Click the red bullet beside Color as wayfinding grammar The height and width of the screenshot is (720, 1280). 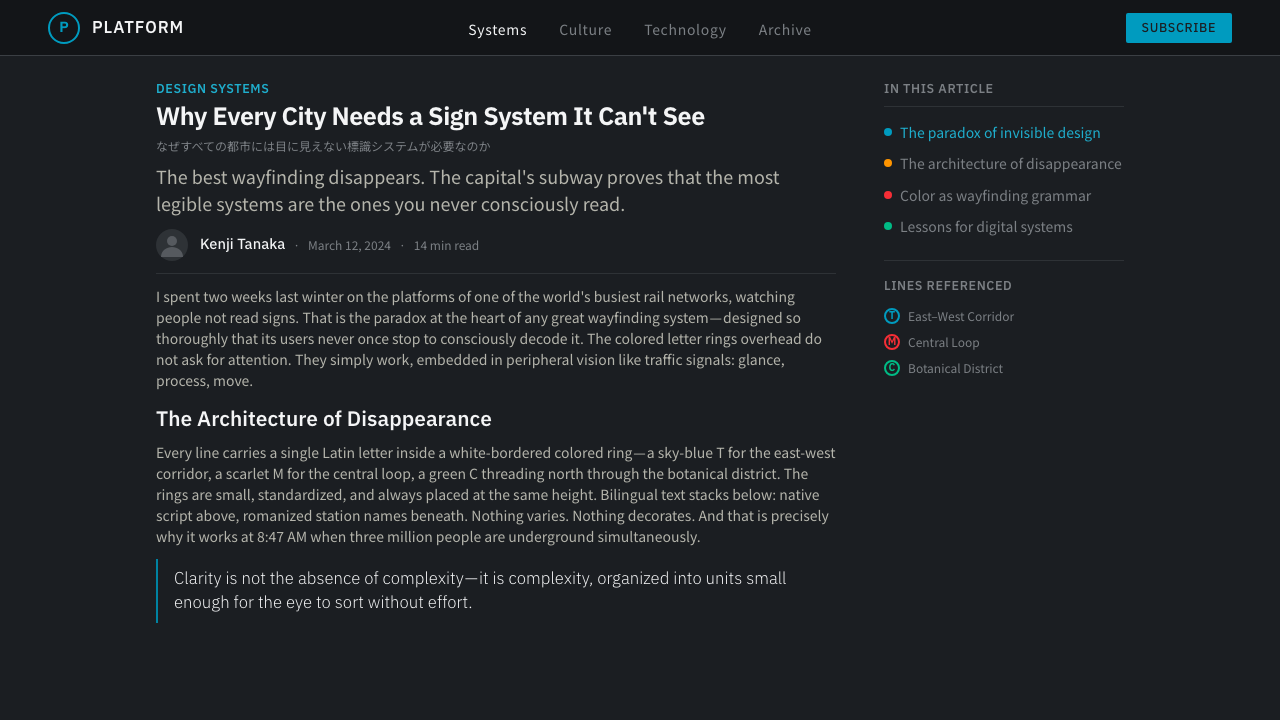click(888, 195)
